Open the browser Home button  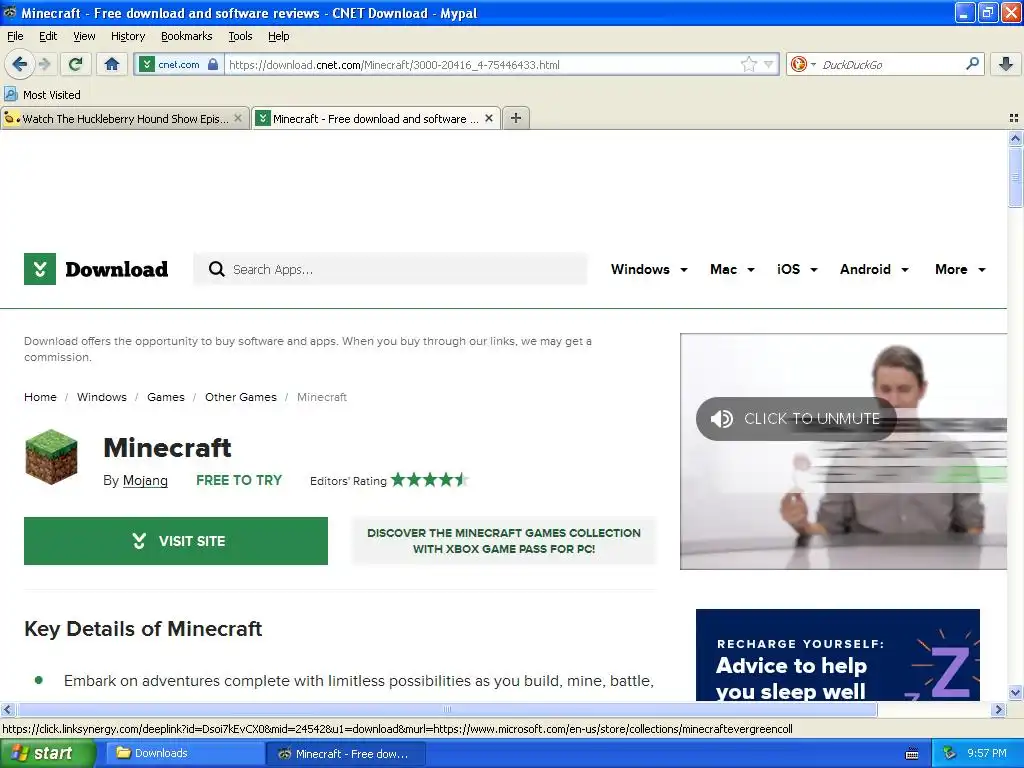(x=112, y=64)
